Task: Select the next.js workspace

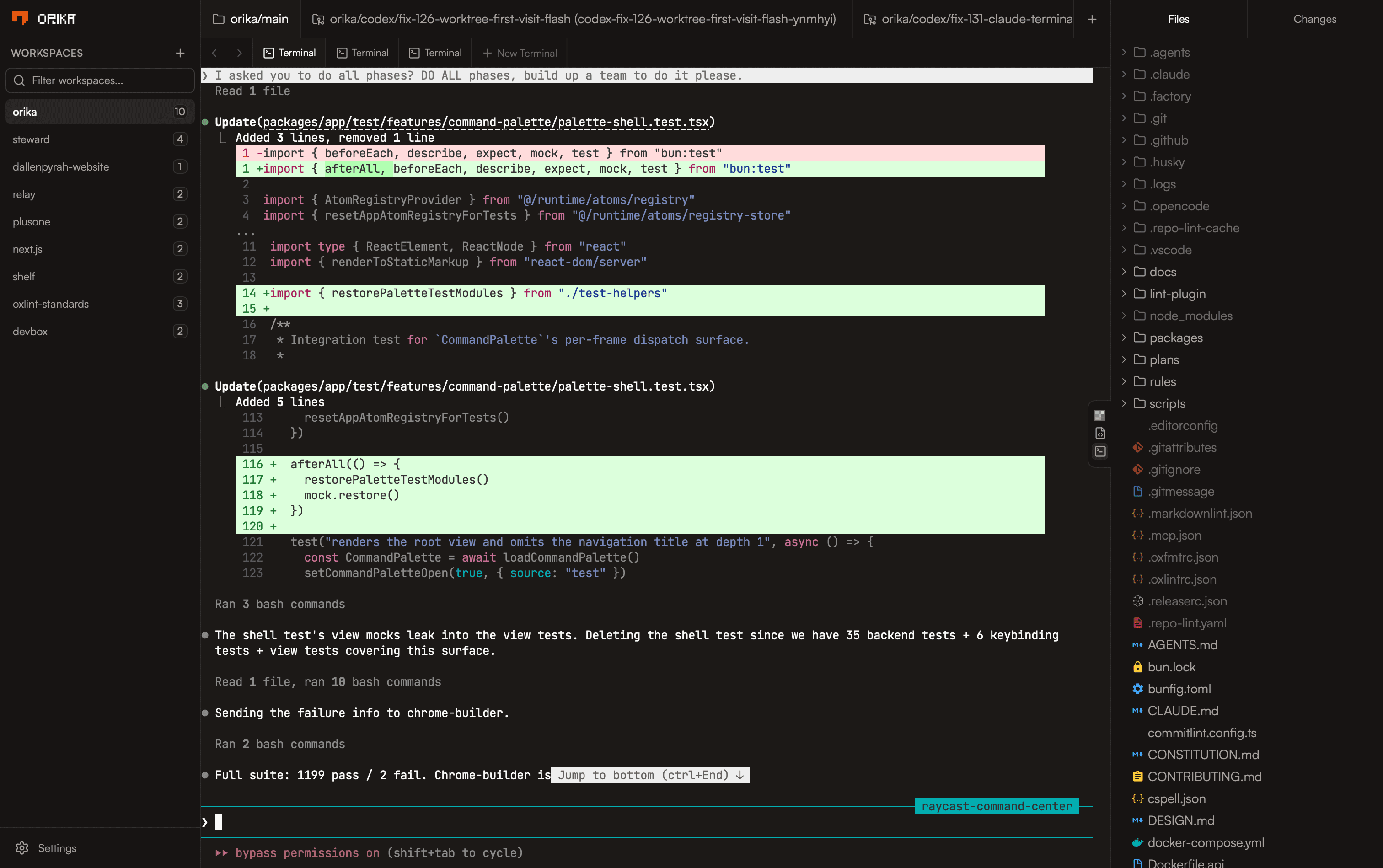Action: click(x=100, y=249)
